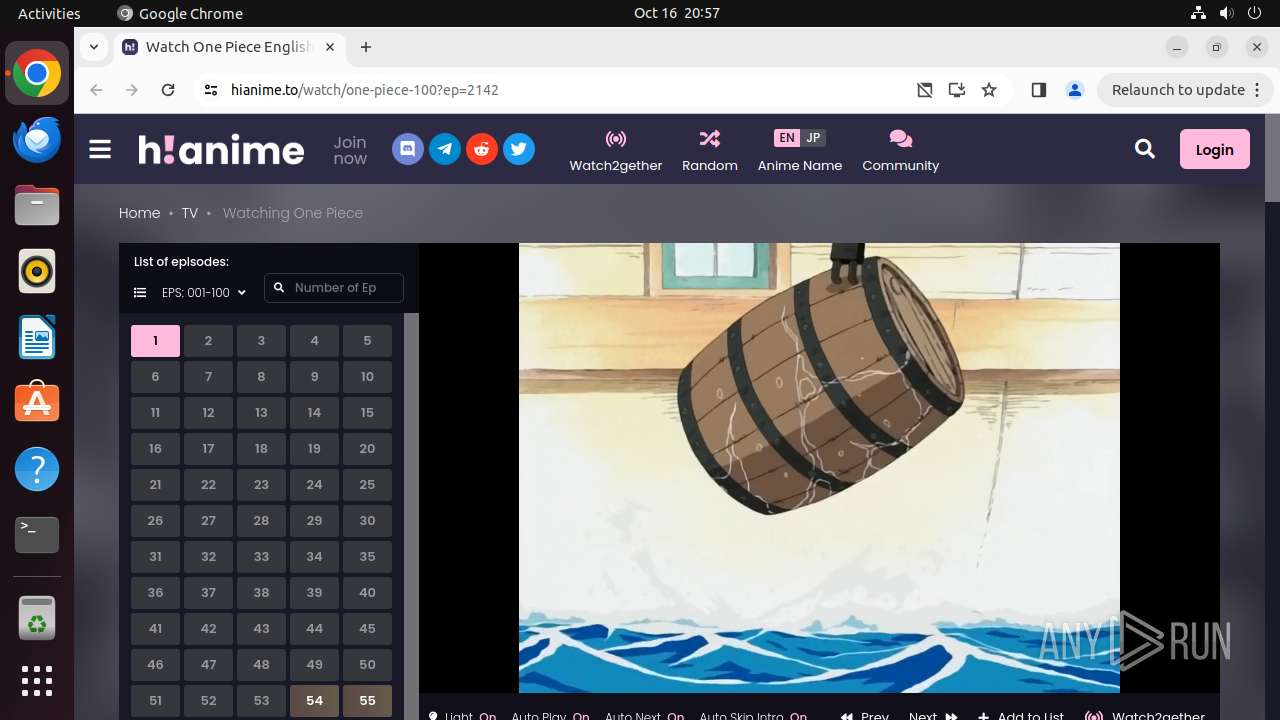Select episode 7
This screenshot has width=1280, height=720.
[x=208, y=377]
